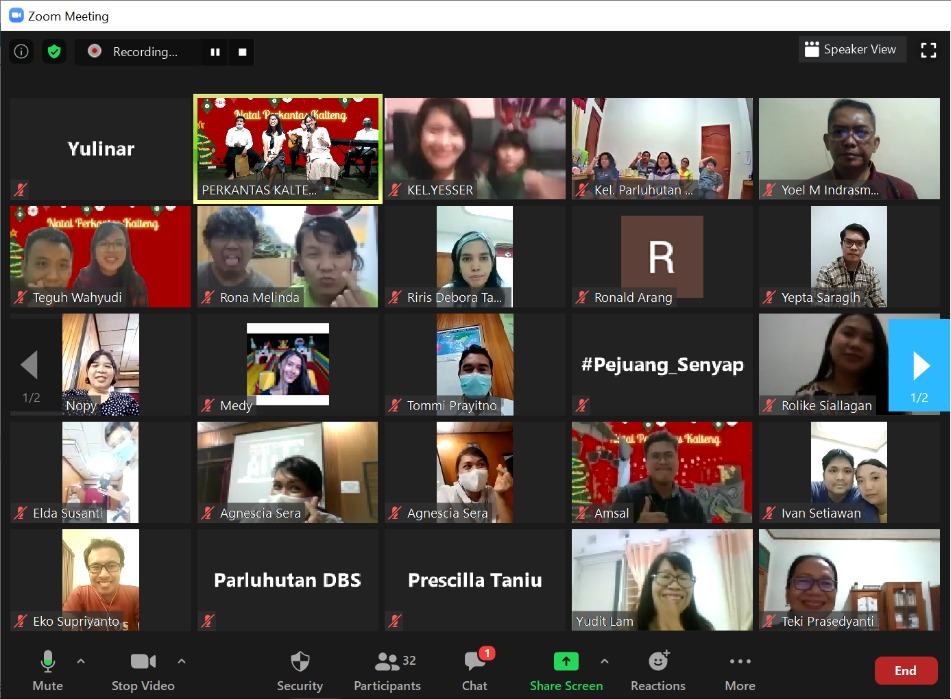This screenshot has width=951, height=699.
Task: Enter full screen mode
Action: [x=927, y=50]
